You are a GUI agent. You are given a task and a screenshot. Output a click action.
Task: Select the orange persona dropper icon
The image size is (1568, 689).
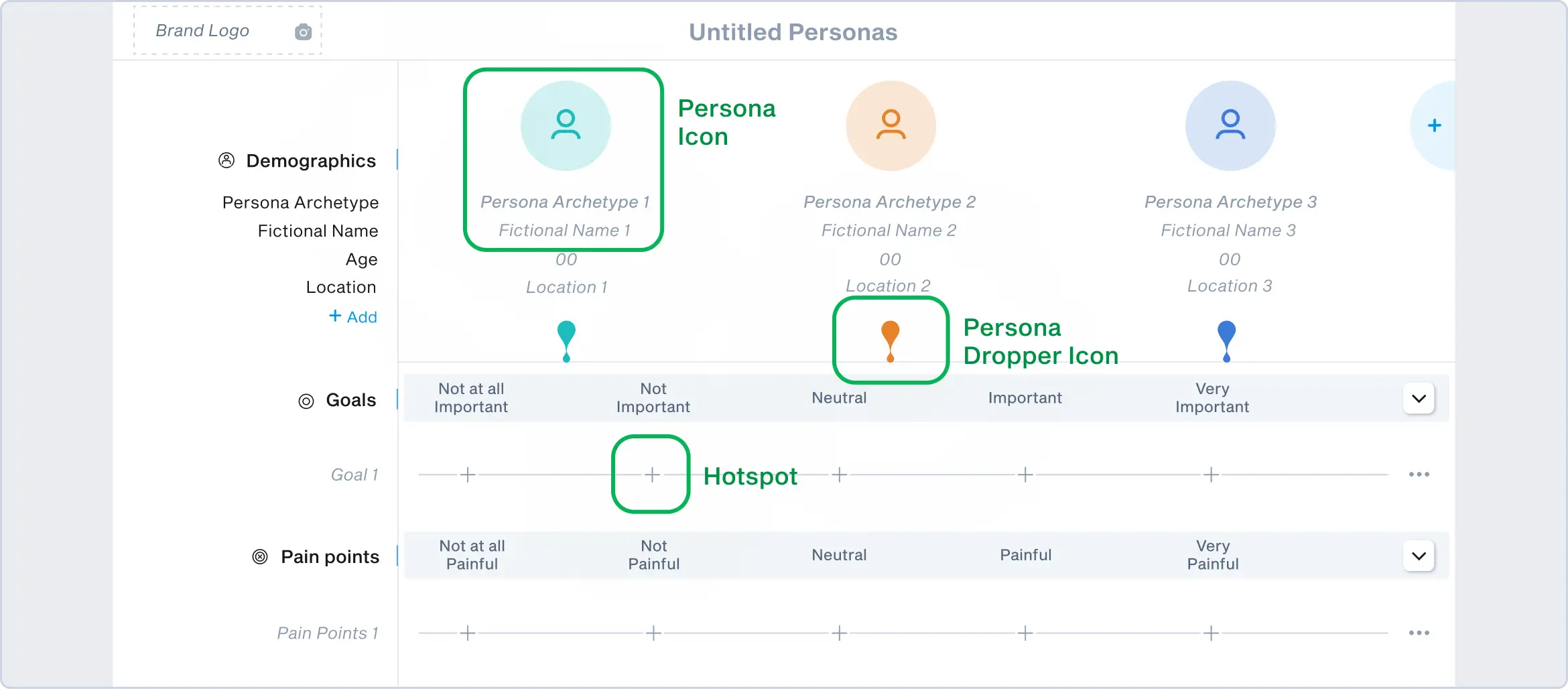coord(890,340)
